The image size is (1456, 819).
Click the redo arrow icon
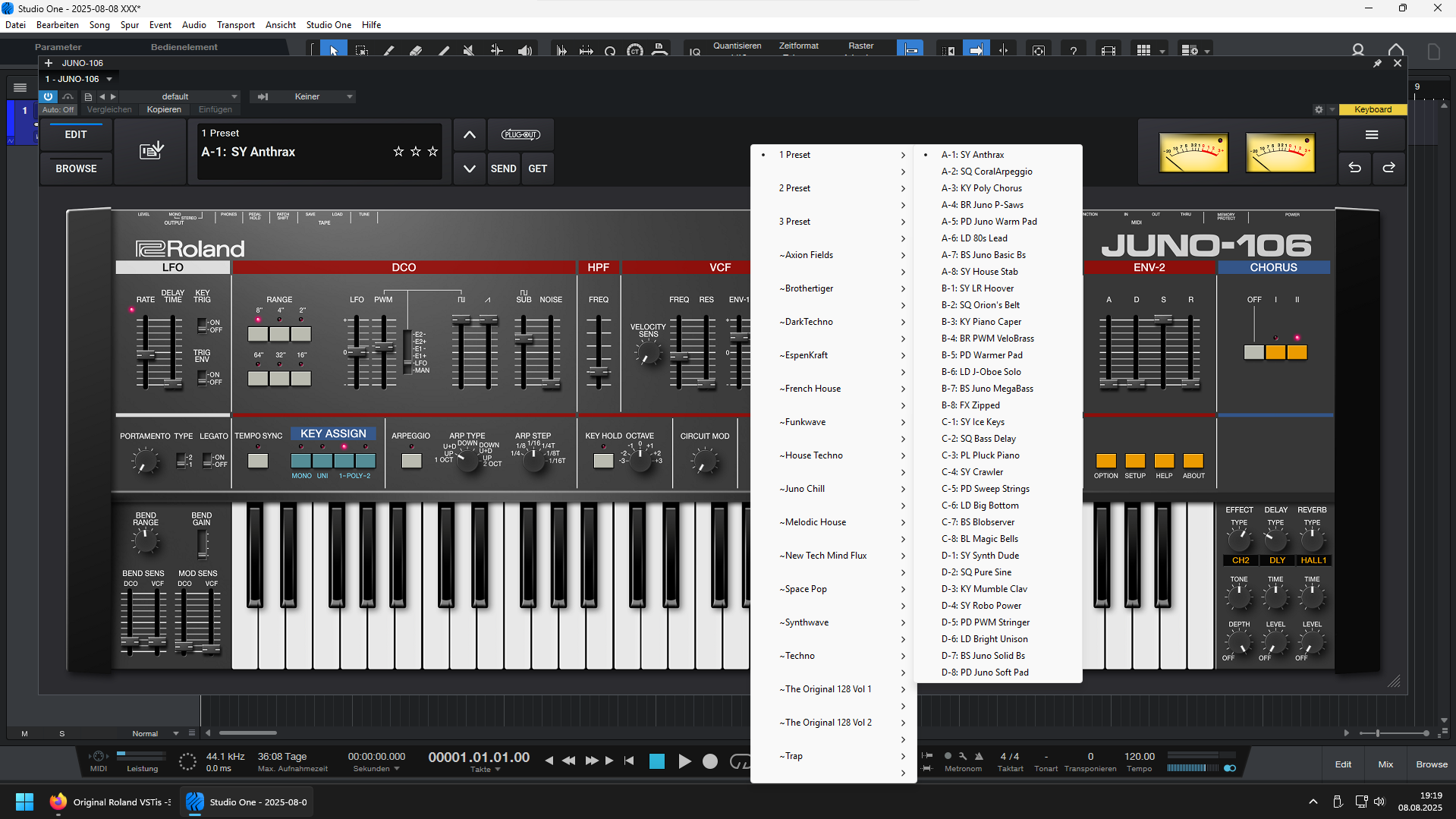(x=1388, y=168)
